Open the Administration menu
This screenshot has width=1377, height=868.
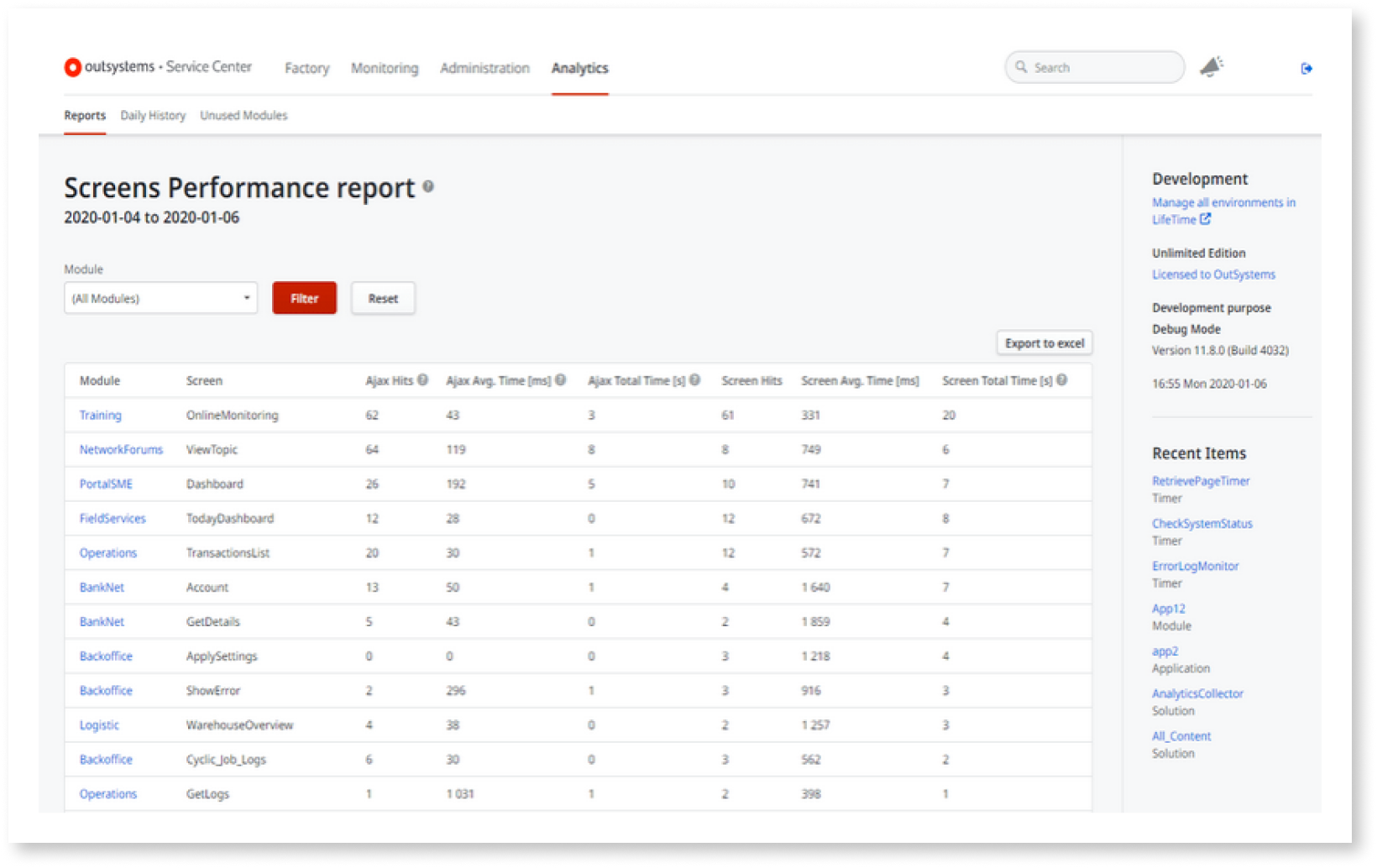click(484, 68)
